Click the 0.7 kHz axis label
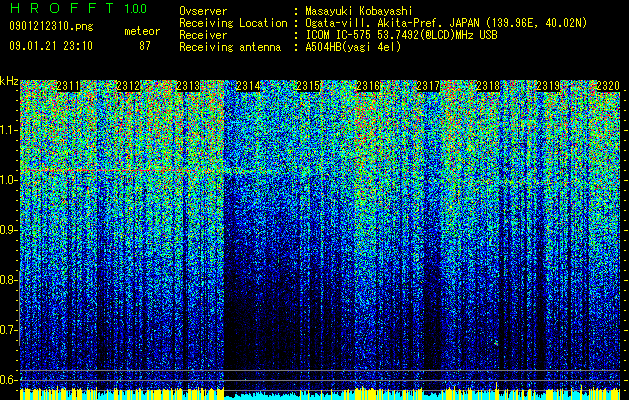This screenshot has height=400, width=629. pos(9,330)
